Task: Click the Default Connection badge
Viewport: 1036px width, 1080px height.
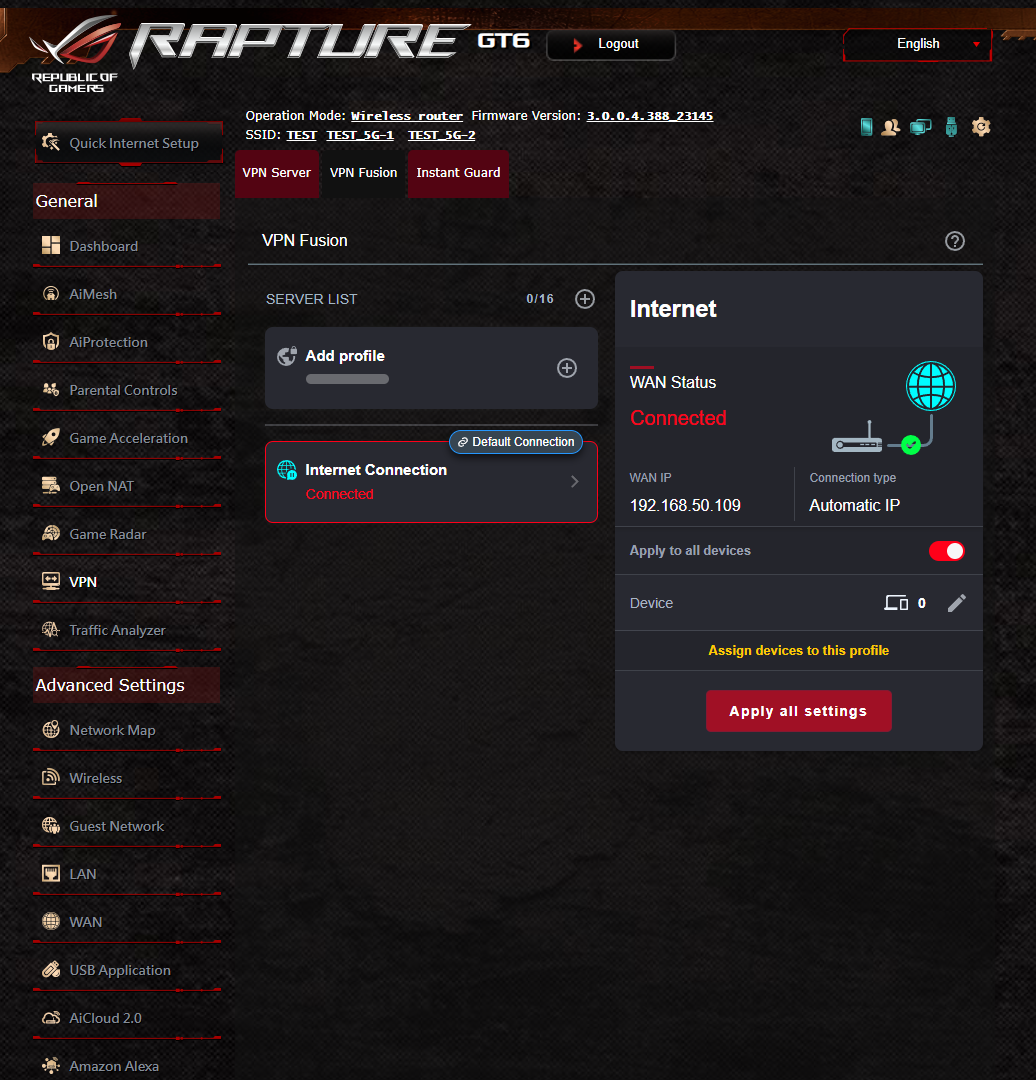Action: [x=515, y=441]
